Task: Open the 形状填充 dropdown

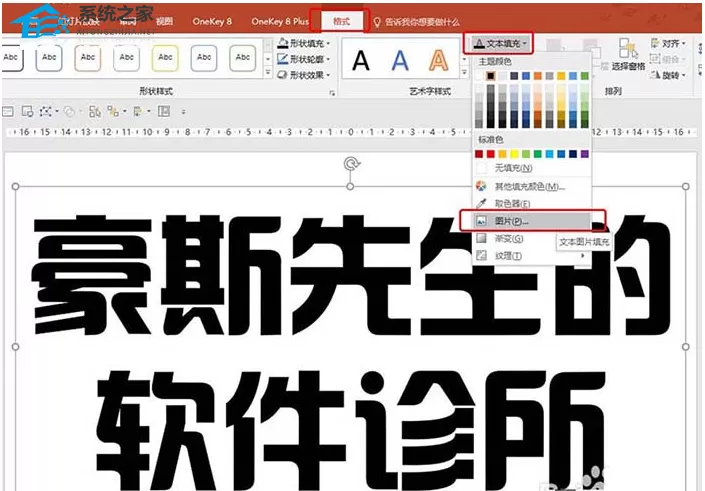Action: (x=303, y=43)
